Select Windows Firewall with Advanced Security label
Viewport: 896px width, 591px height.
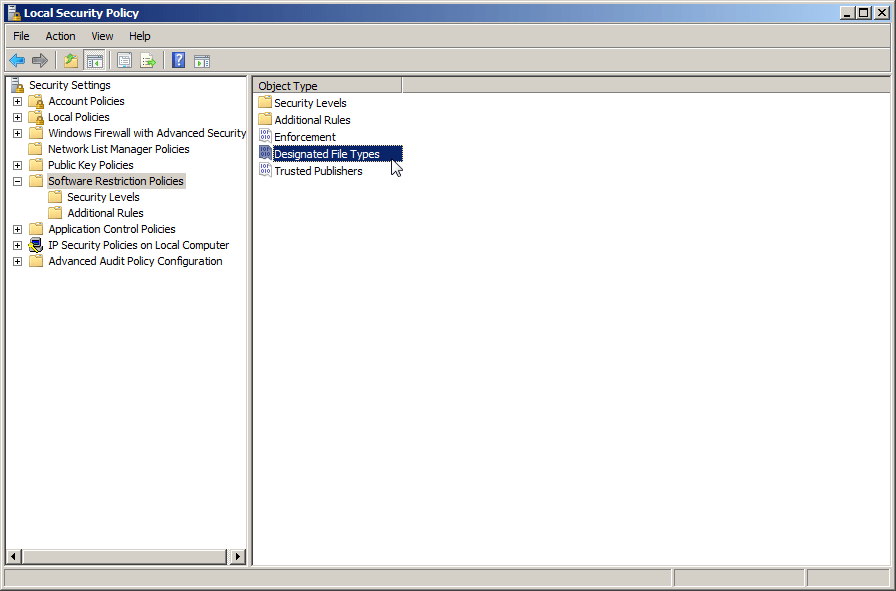point(147,133)
